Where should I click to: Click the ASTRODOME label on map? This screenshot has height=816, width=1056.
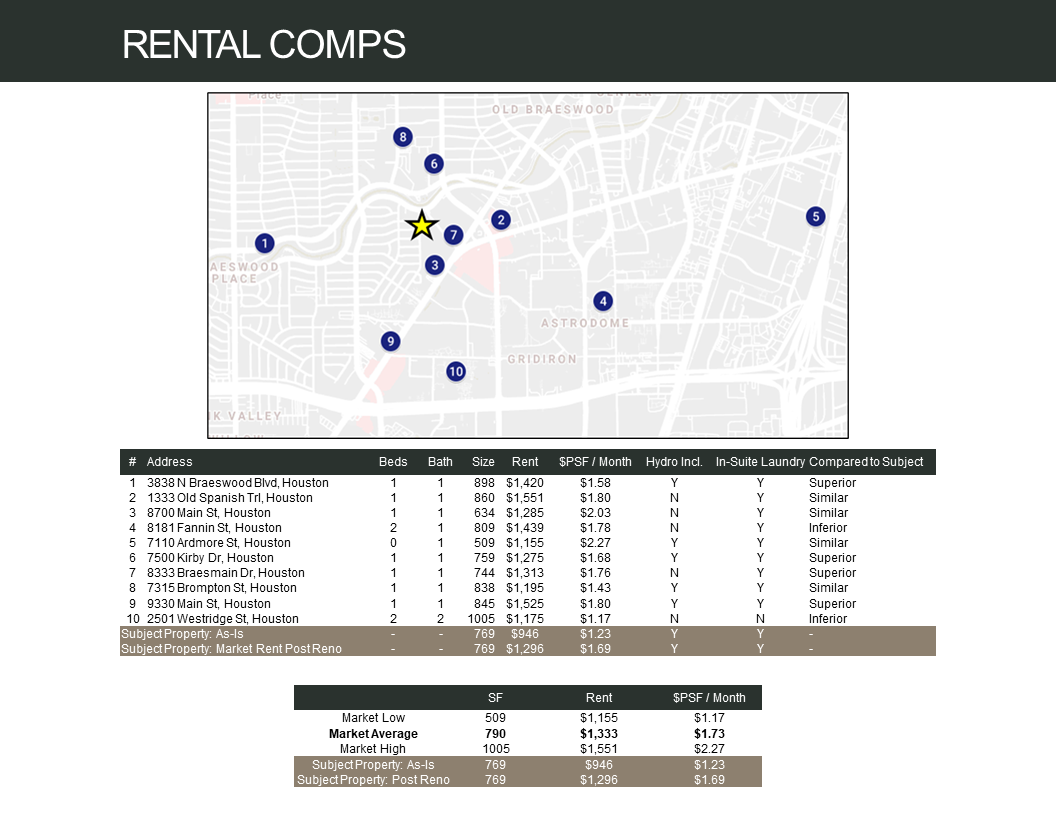pos(585,323)
